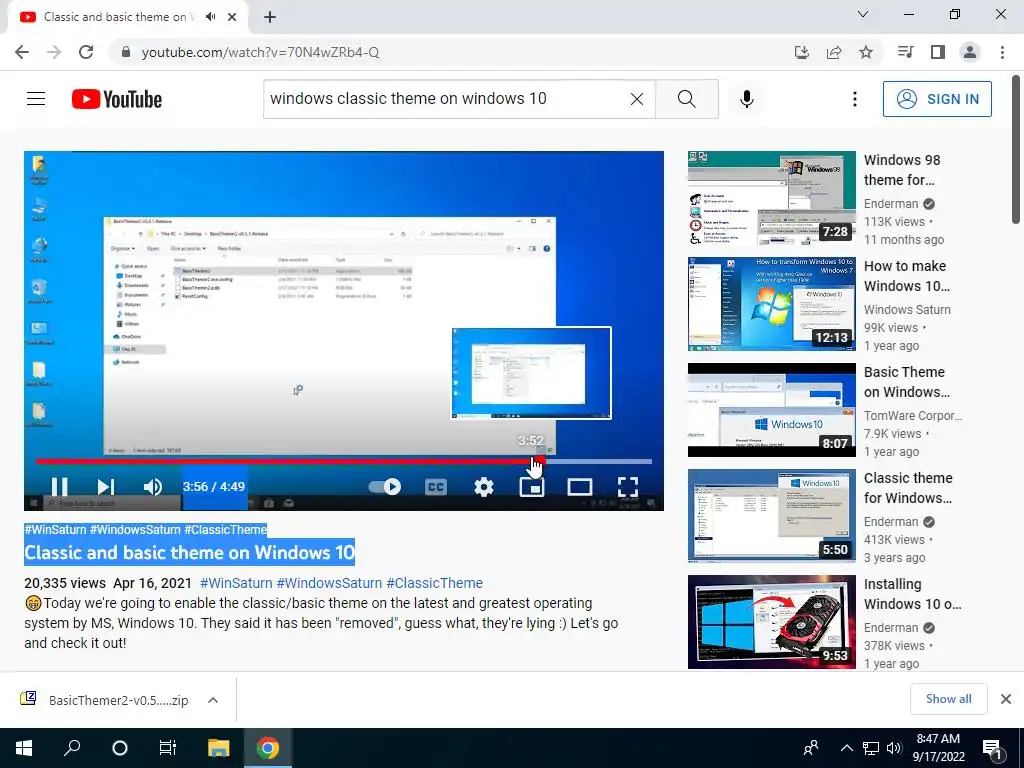The width and height of the screenshot is (1024, 768).
Task: Go to YouTube home logo
Action: [117, 99]
